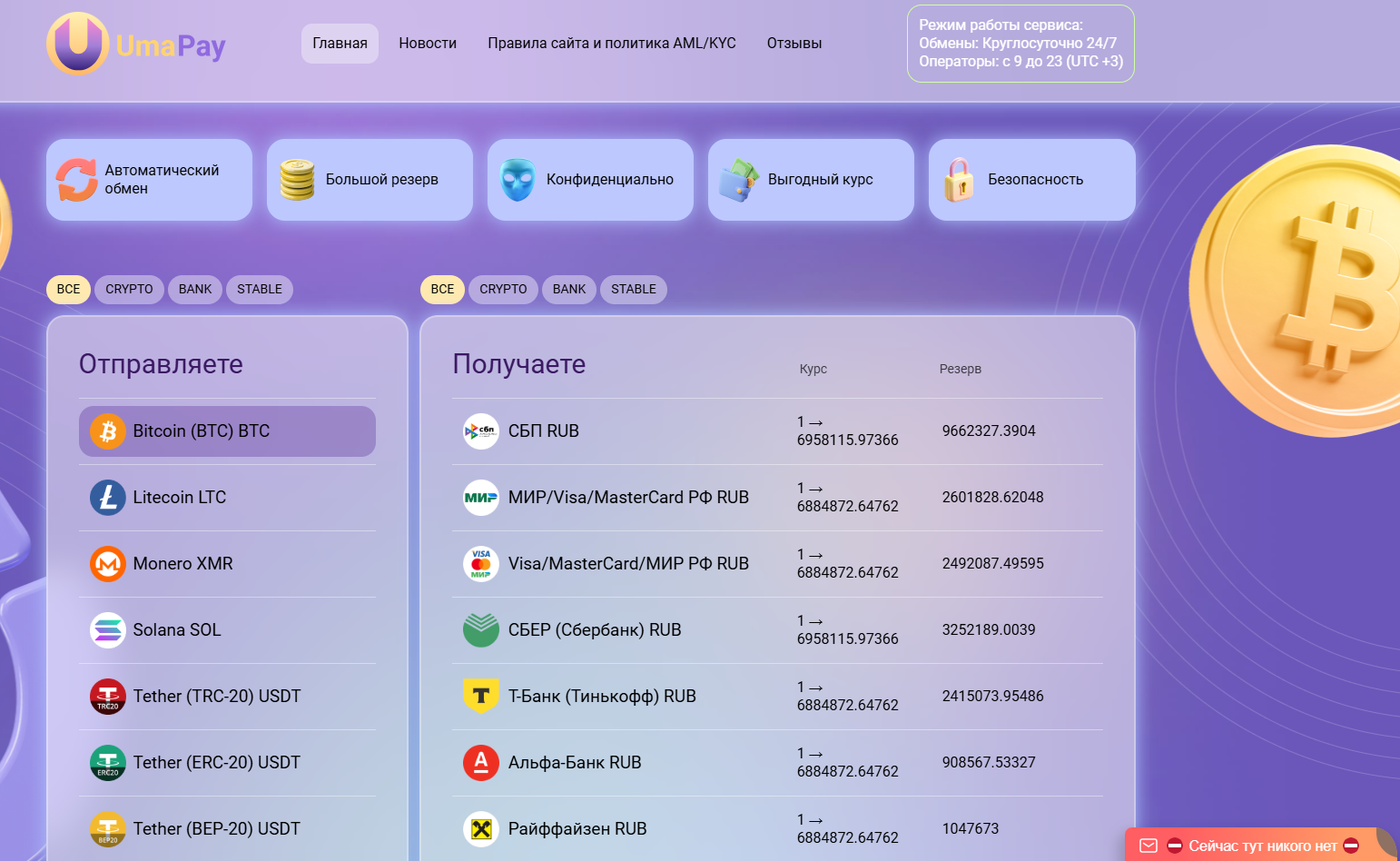The width and height of the screenshot is (1400, 861).
Task: Select ВСЕ filter above Получаете
Action: pyautogui.click(x=442, y=290)
